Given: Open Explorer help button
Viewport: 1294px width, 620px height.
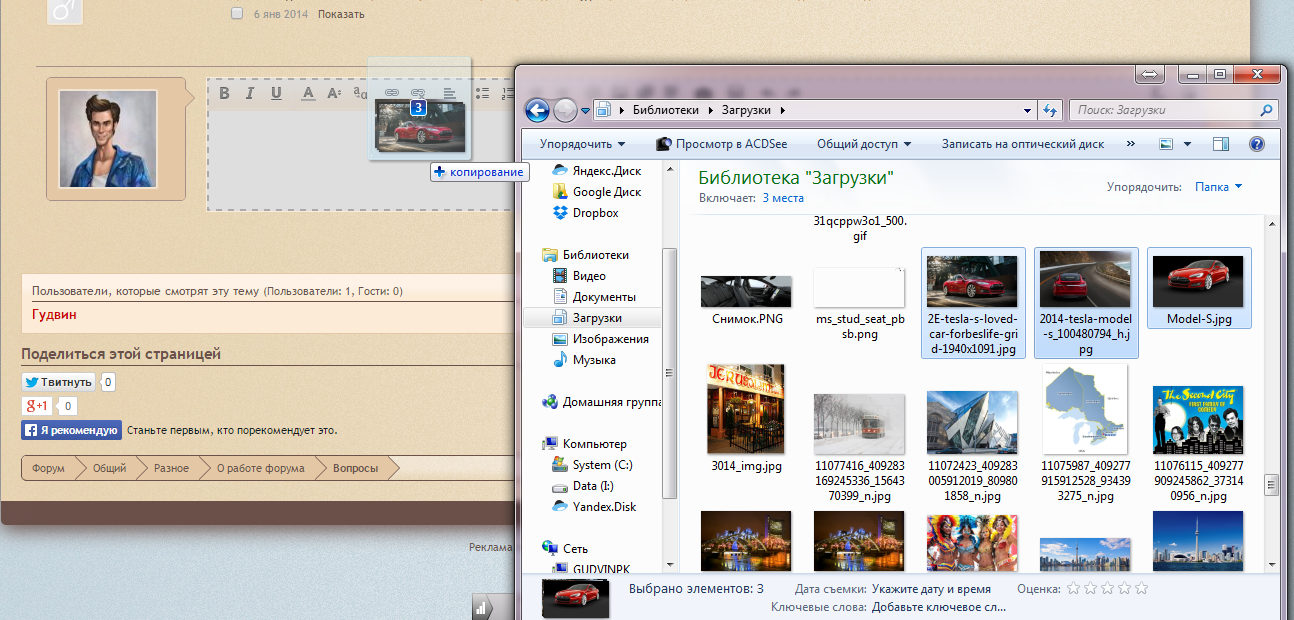Looking at the screenshot, I should (x=1257, y=144).
